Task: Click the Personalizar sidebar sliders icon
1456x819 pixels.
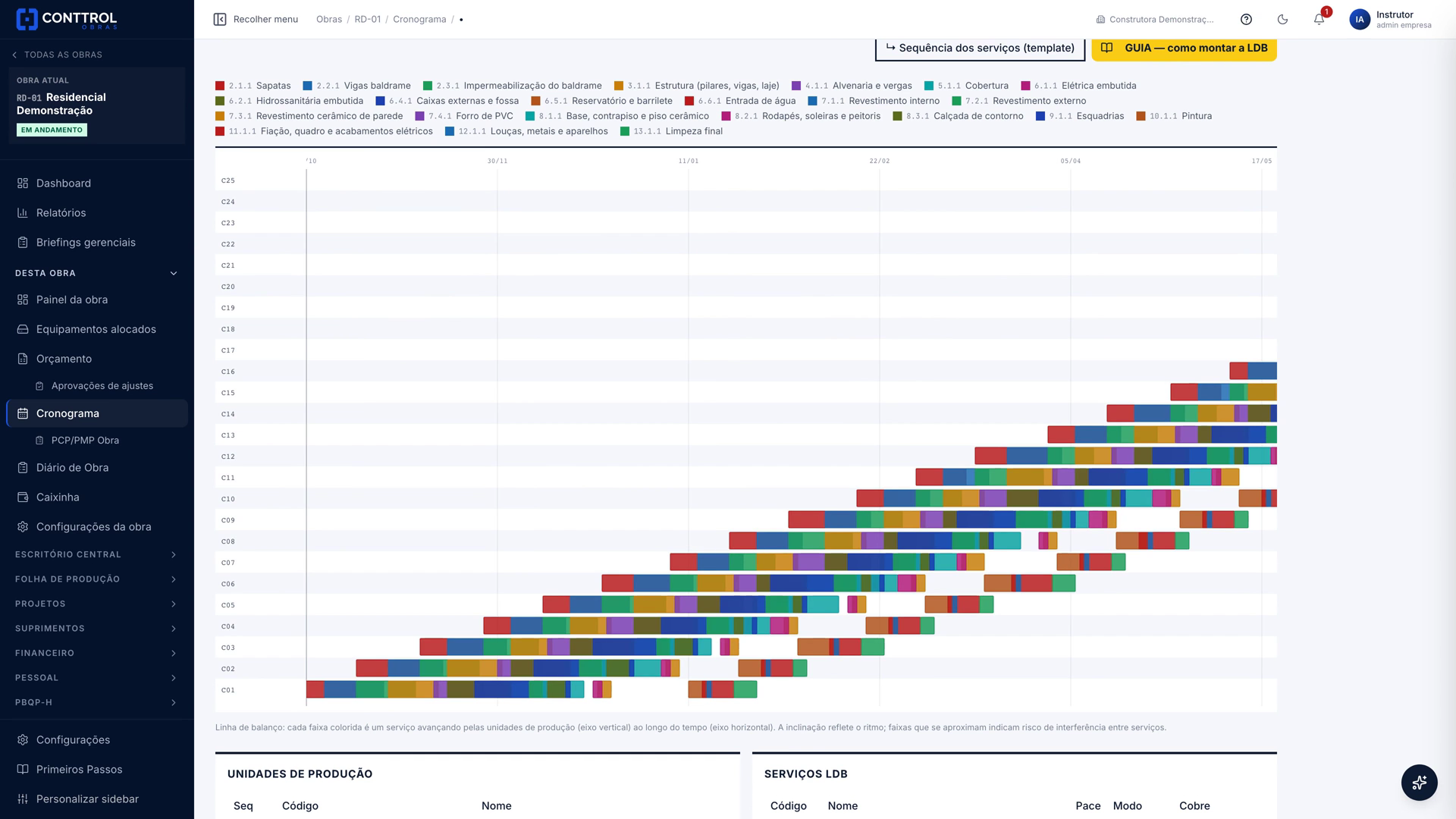Action: [x=23, y=799]
